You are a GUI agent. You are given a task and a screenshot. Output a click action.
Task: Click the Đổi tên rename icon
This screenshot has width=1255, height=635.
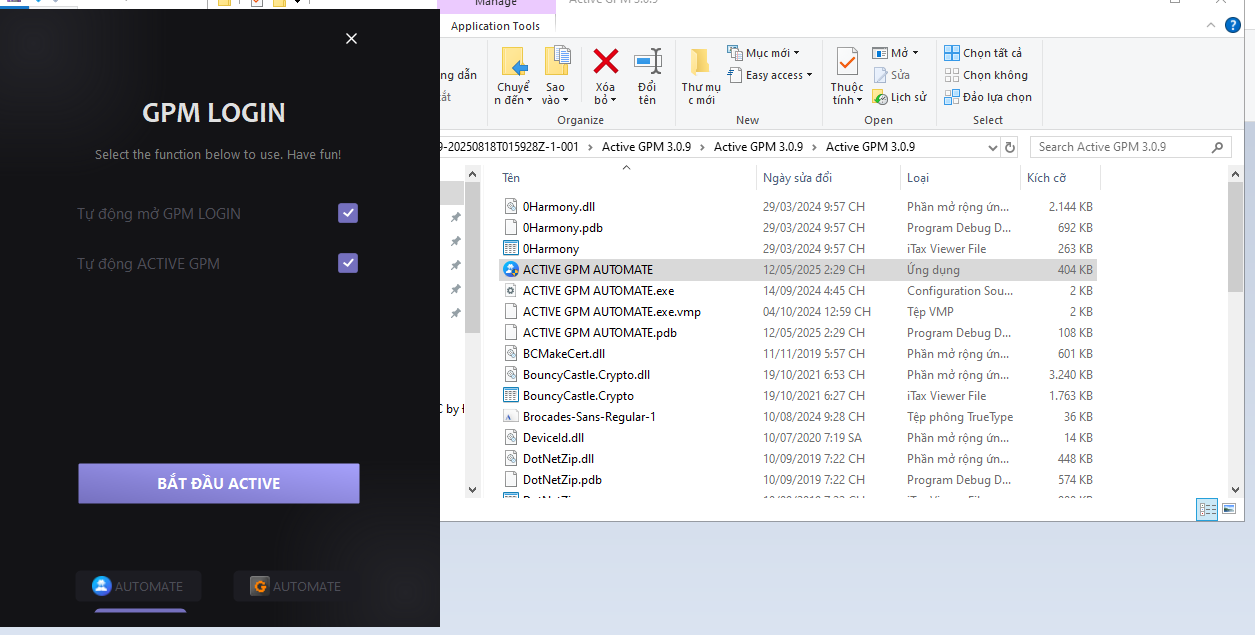tap(648, 61)
